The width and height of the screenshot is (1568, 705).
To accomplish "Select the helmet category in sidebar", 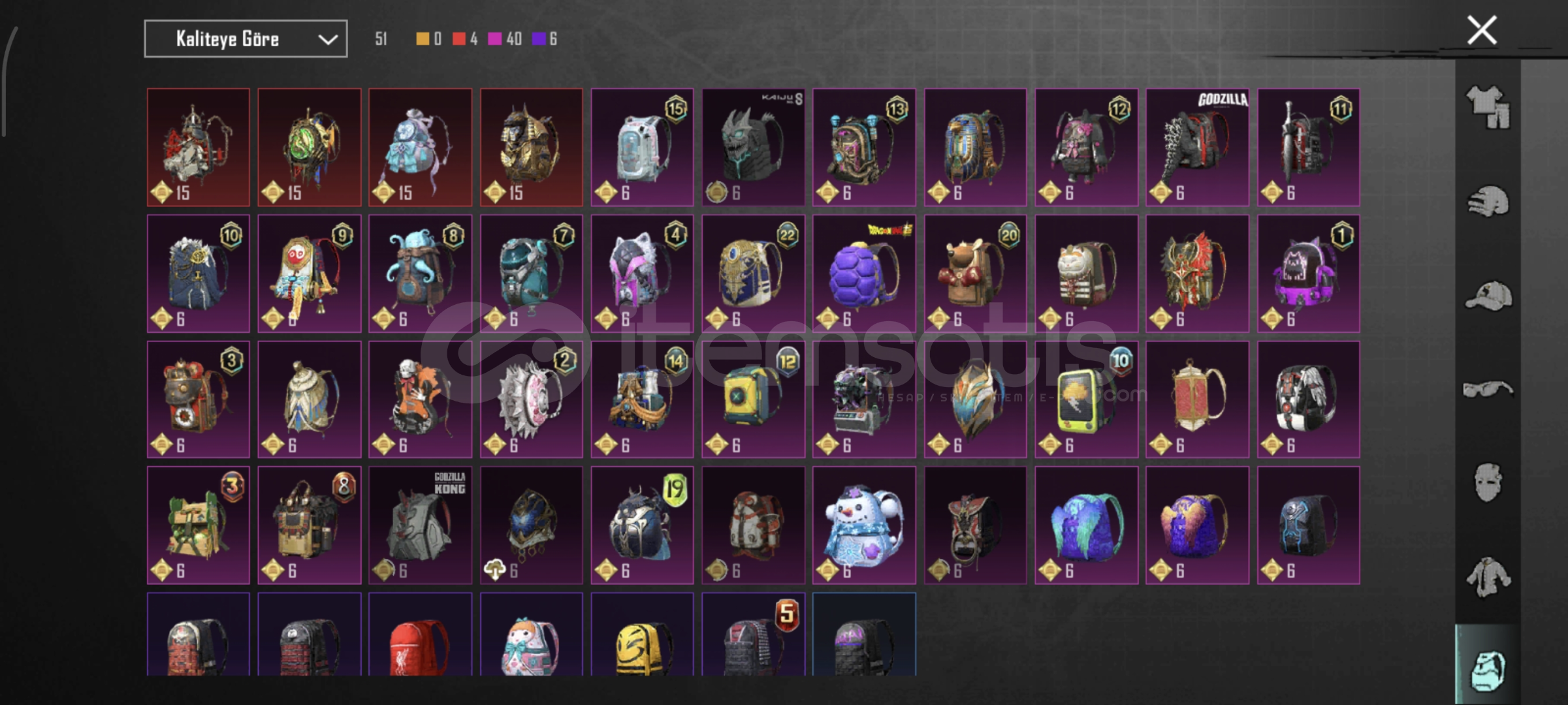I will coord(1488,201).
